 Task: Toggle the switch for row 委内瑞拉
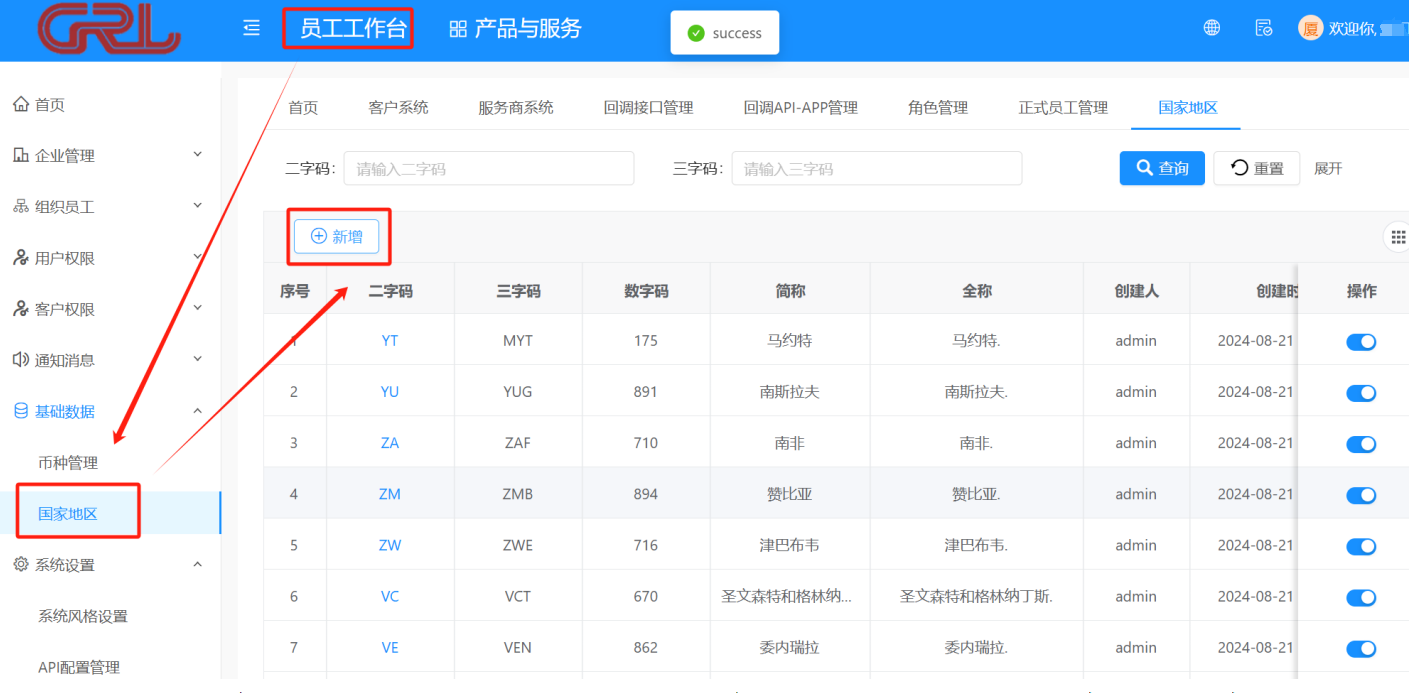[1361, 649]
